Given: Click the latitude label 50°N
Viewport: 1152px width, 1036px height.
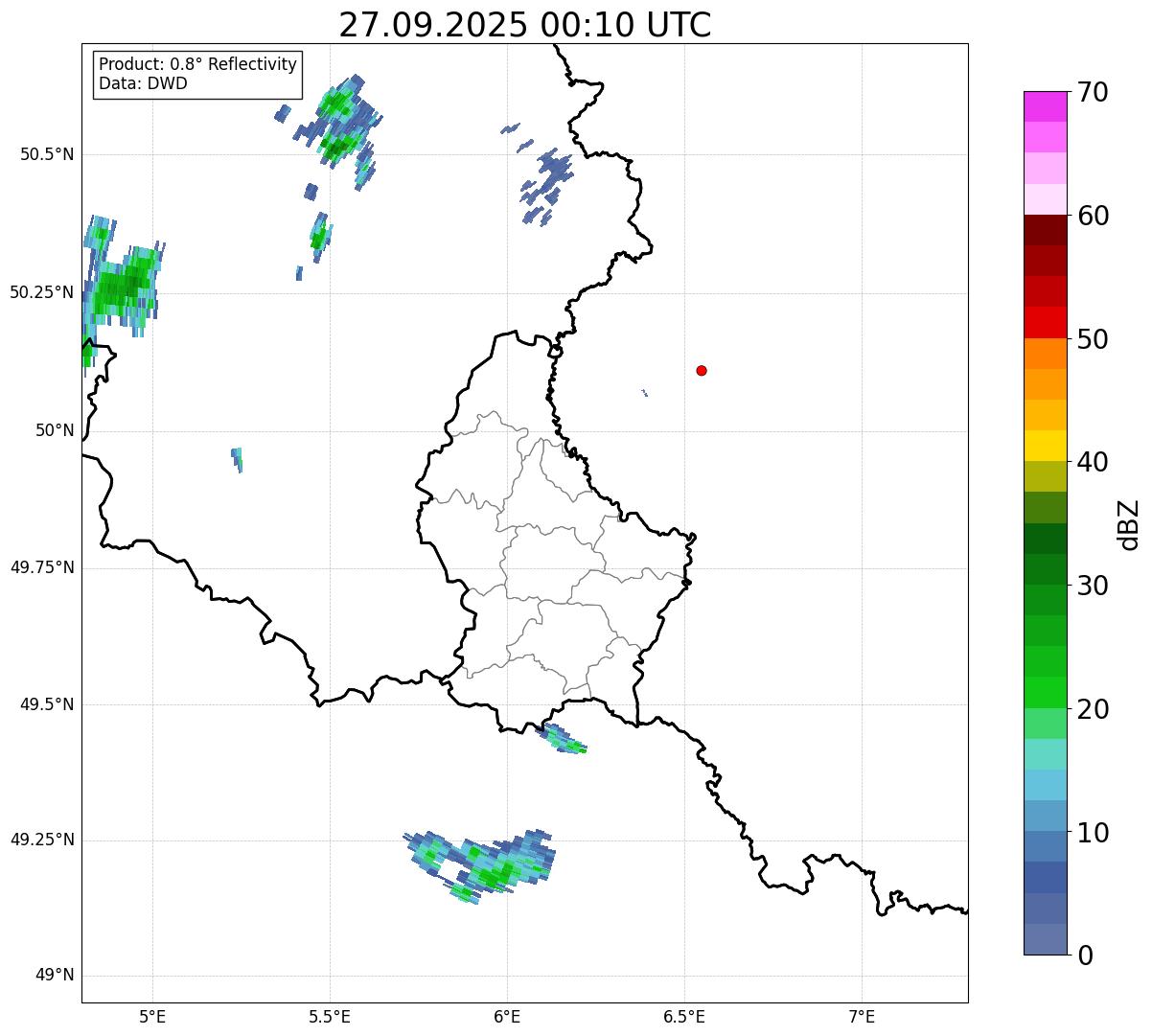Looking at the screenshot, I should tap(55, 430).
